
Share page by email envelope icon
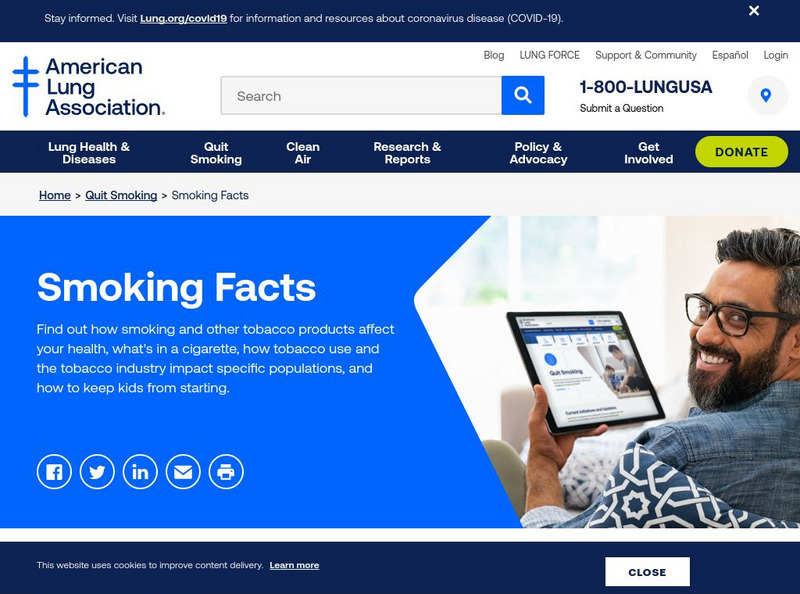click(x=183, y=472)
